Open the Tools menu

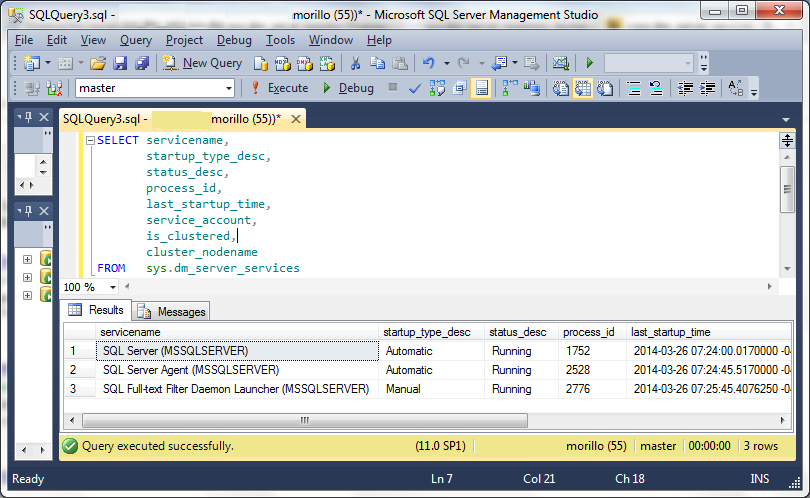(x=281, y=40)
